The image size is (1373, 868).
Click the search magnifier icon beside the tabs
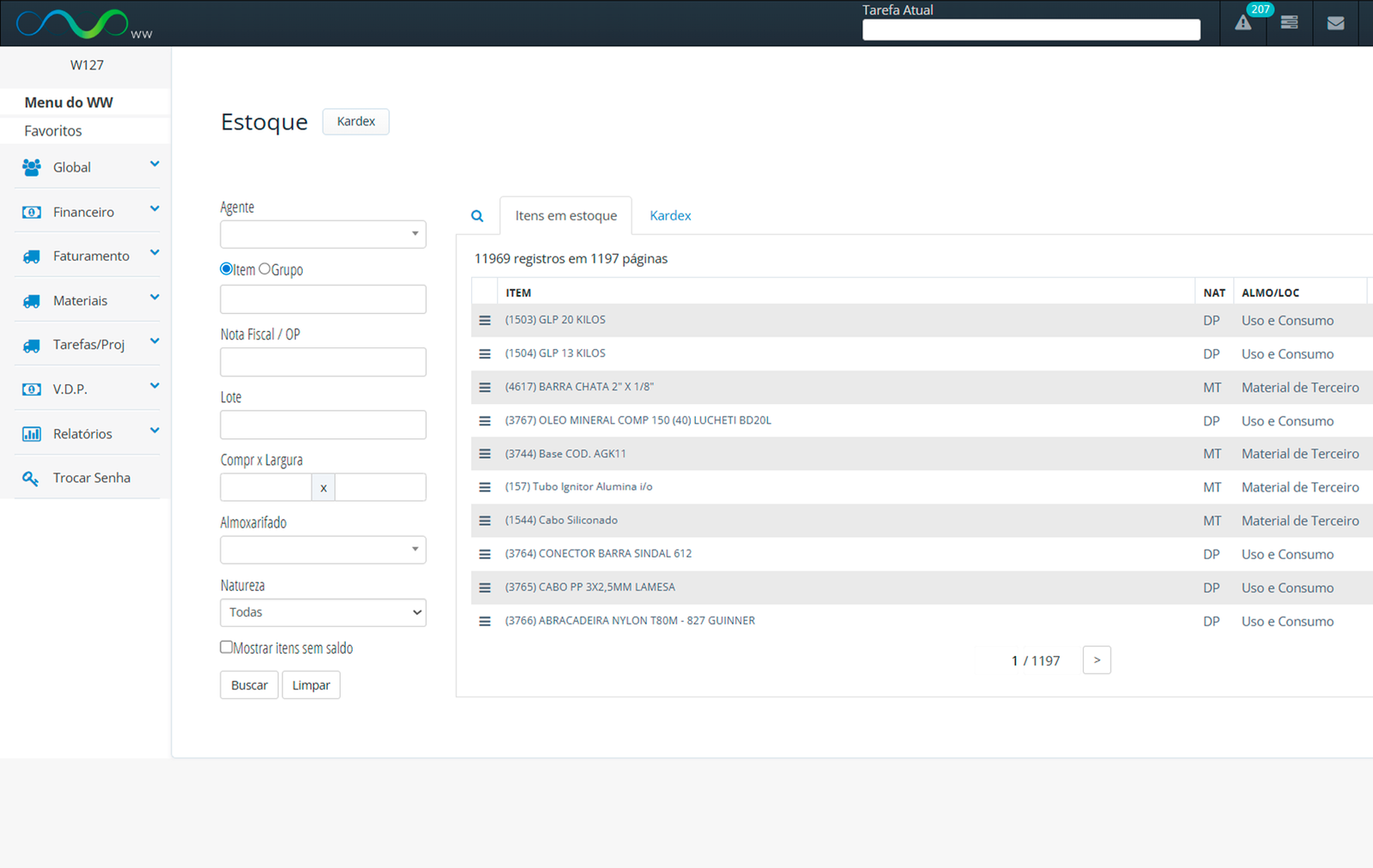(x=477, y=216)
